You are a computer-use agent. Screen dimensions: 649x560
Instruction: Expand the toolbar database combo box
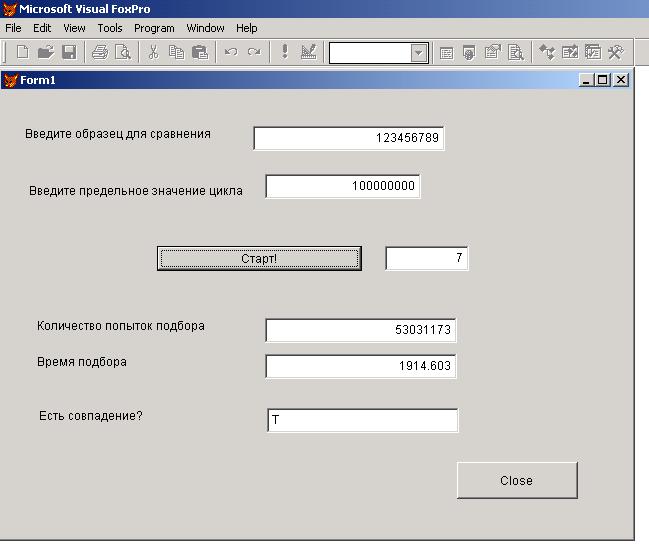coord(419,53)
